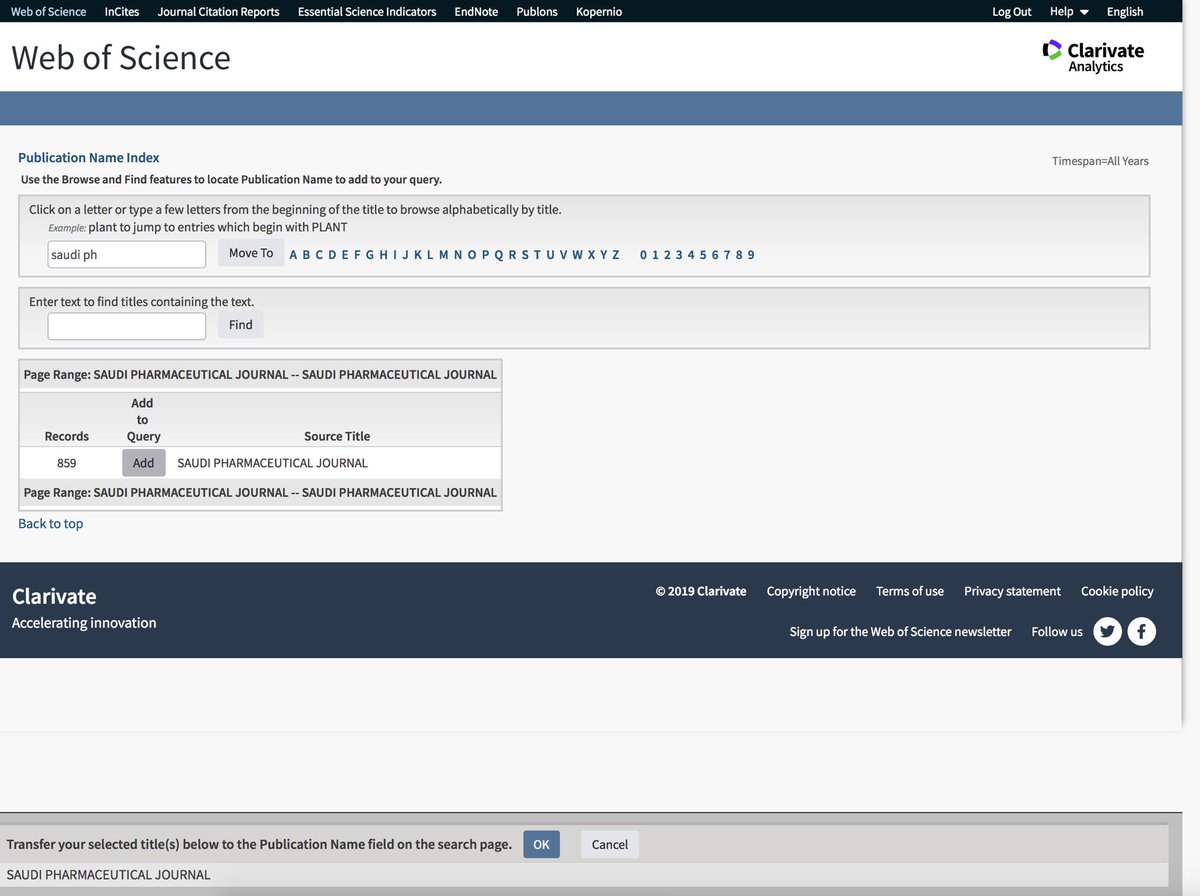Browse titles starting with letter N
1200x896 pixels.
458,255
